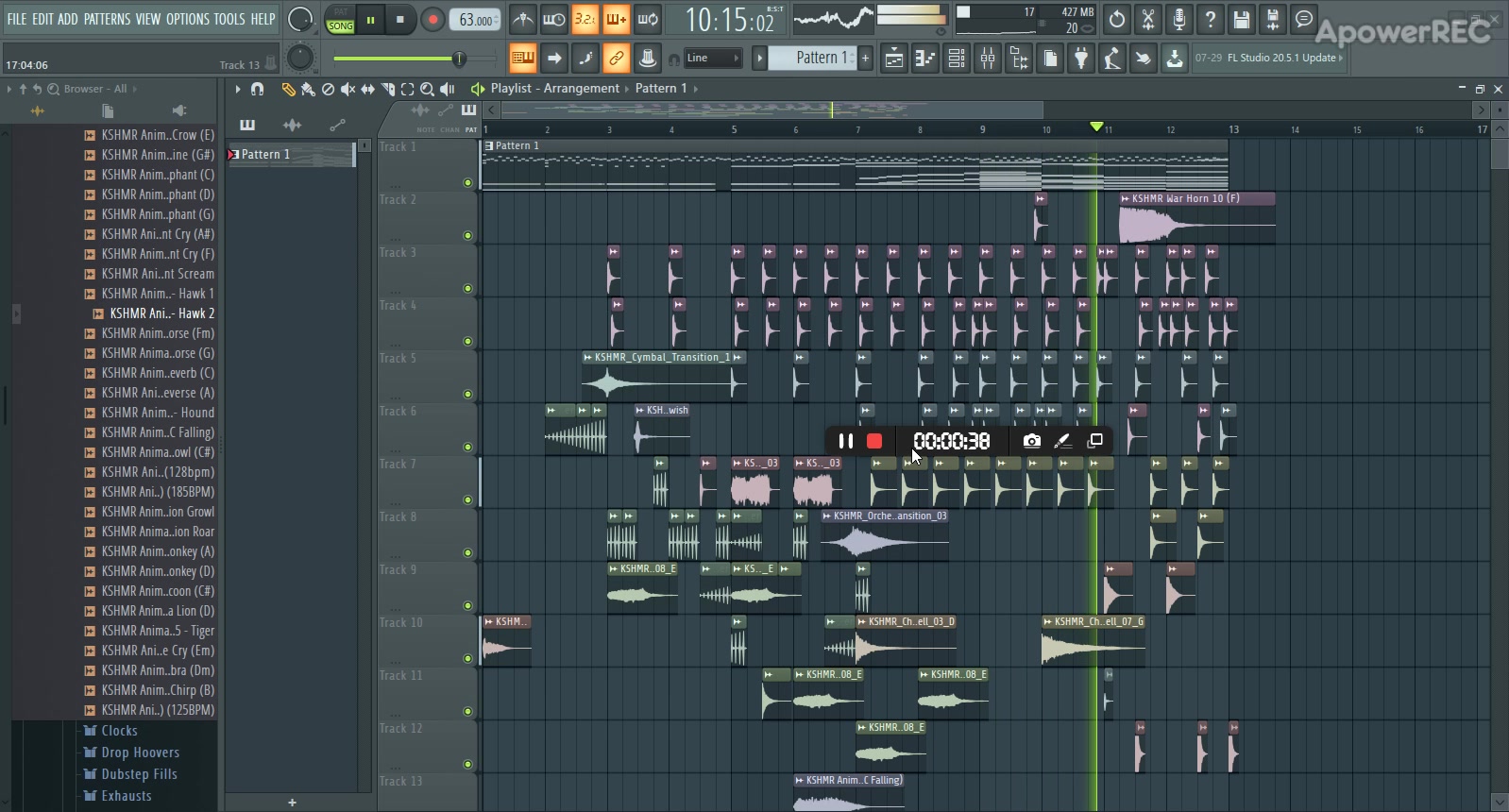
Task: Open tempo tapper icon
Action: coord(1112,59)
